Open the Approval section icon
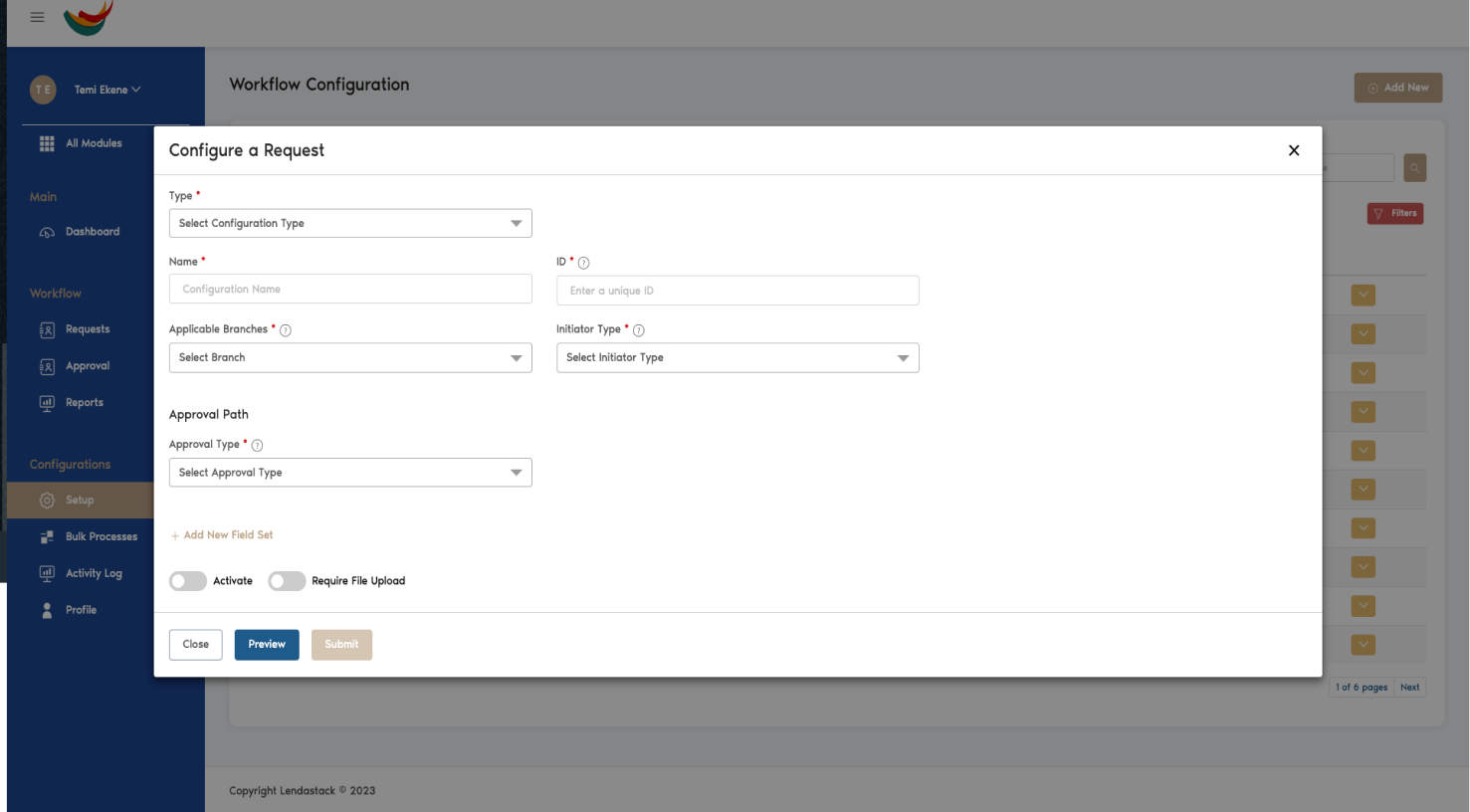This screenshot has width=1470, height=812. [47, 365]
